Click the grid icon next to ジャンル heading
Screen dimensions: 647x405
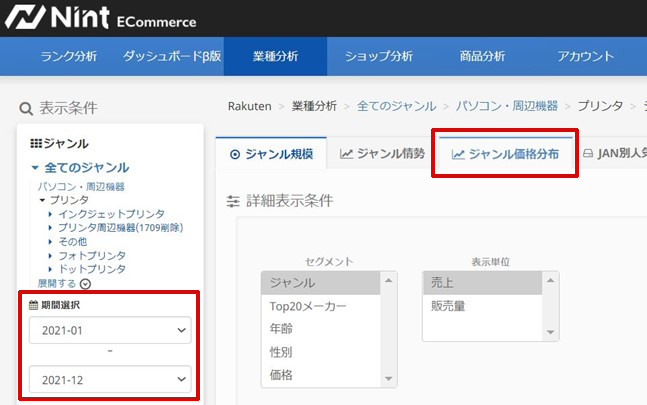click(36, 144)
